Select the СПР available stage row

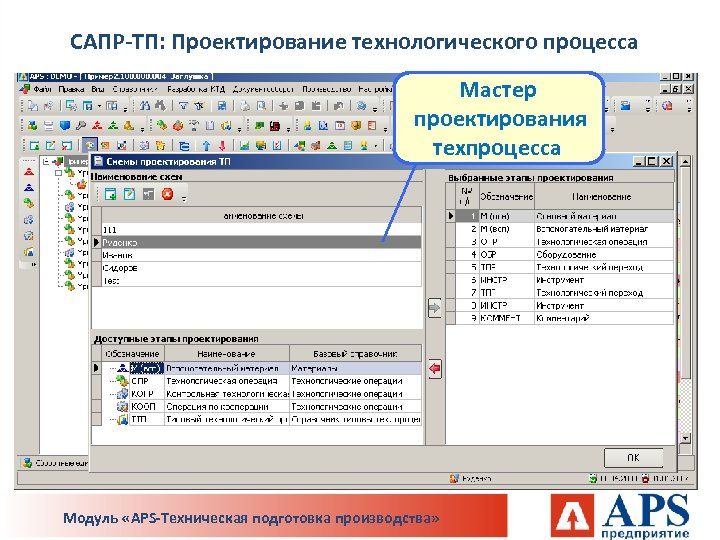(261, 381)
